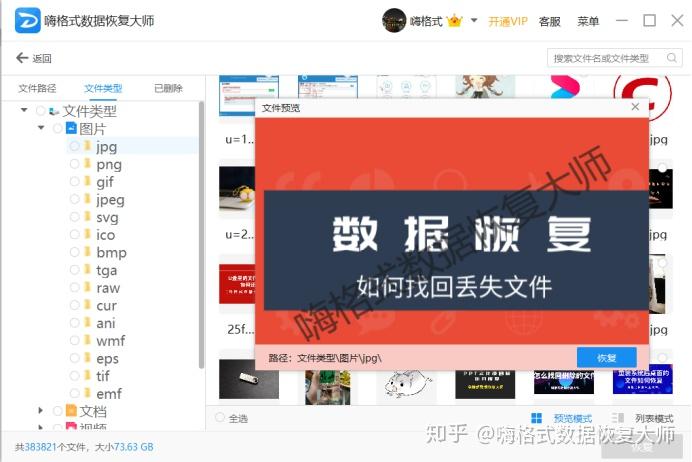The height and width of the screenshot is (462, 692).
Task: Click the 文档 category icon
Action: point(72,411)
